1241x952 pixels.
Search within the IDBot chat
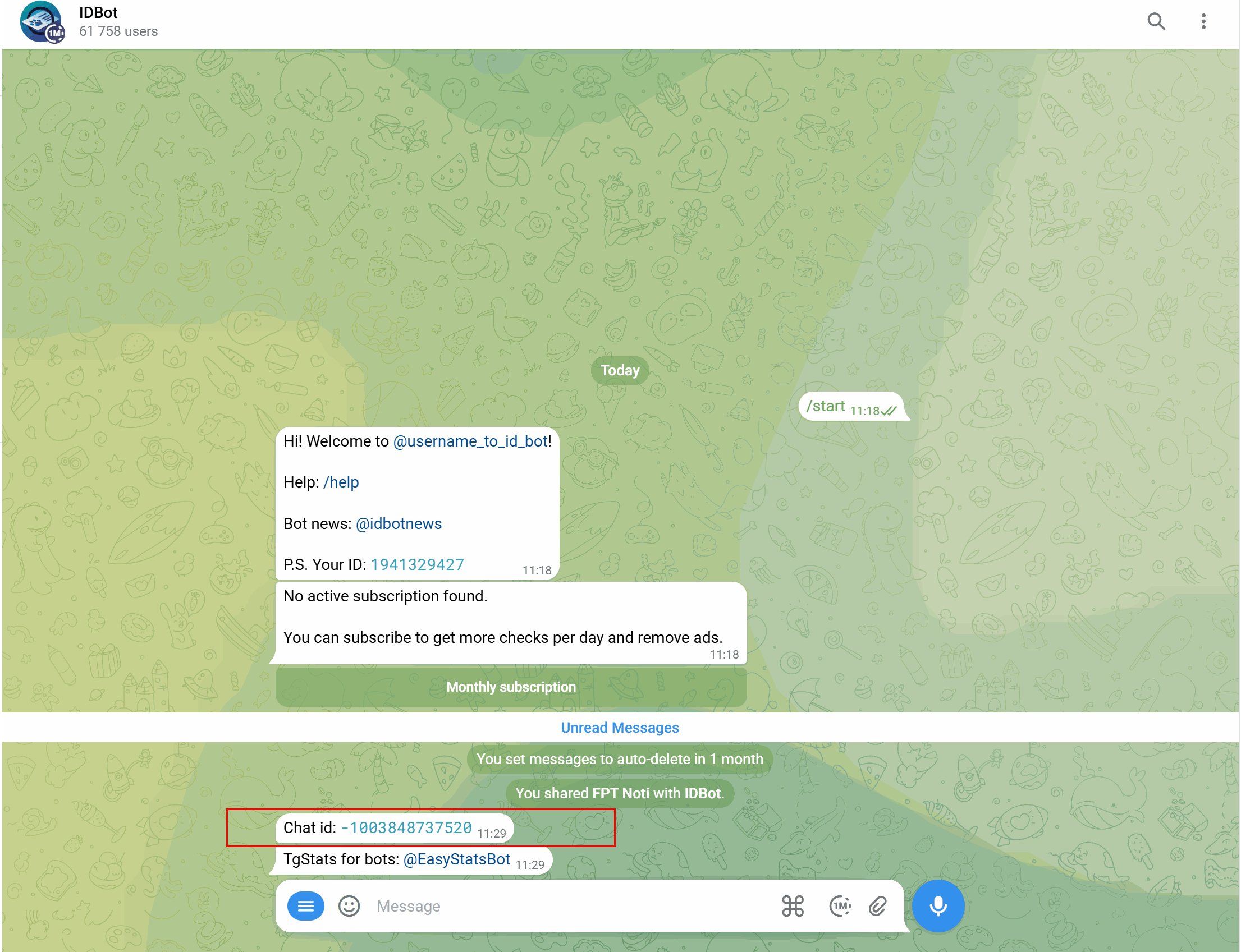click(1156, 21)
